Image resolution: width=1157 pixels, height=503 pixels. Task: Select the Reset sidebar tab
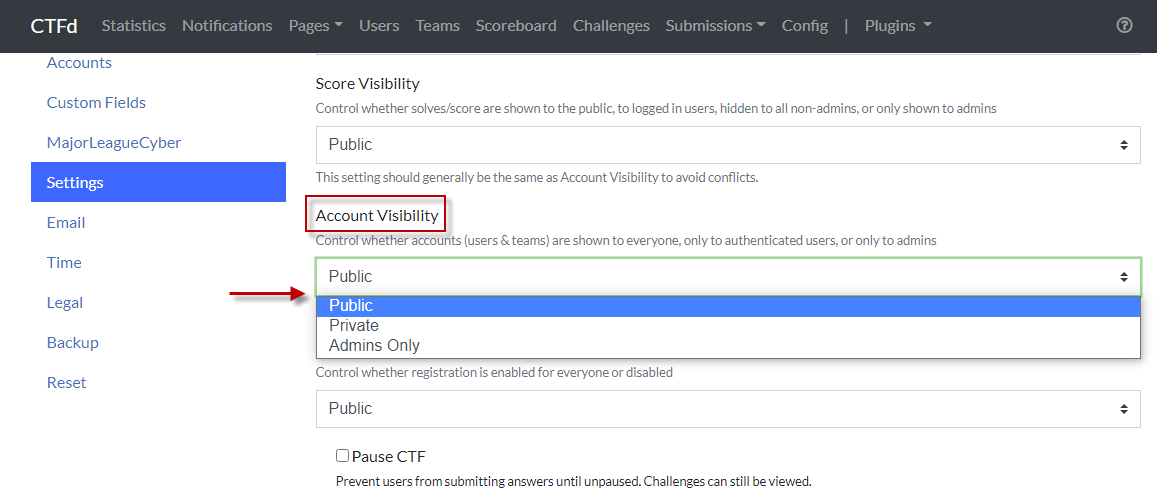[x=67, y=383]
